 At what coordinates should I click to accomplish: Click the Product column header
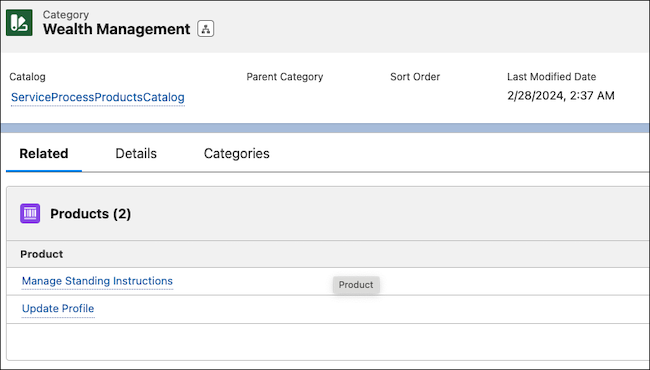click(41, 254)
